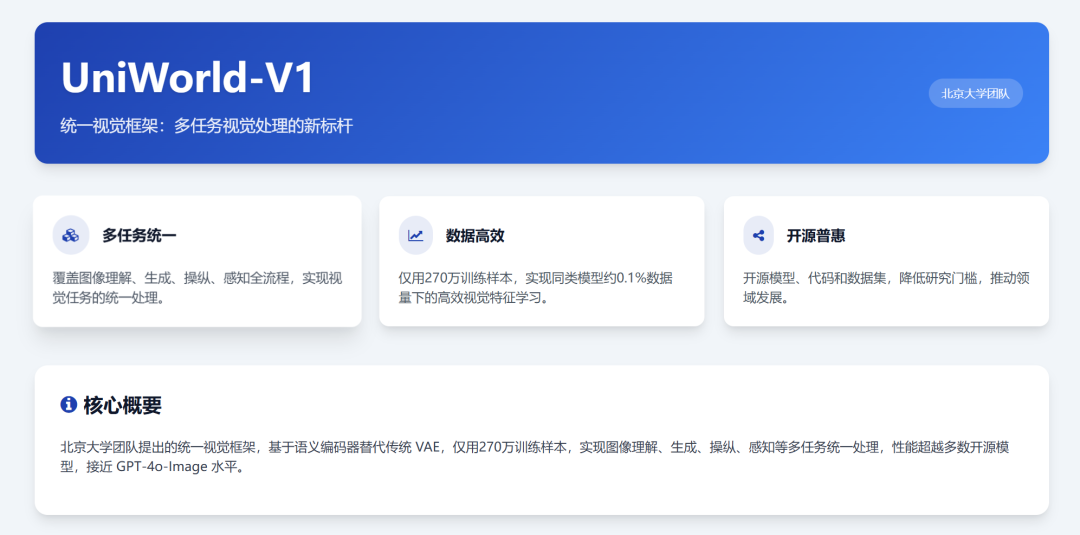The image size is (1080, 535).
Task: Click the description starting 仅用270万训练样本，实现同类模型
Action: (x=535, y=289)
